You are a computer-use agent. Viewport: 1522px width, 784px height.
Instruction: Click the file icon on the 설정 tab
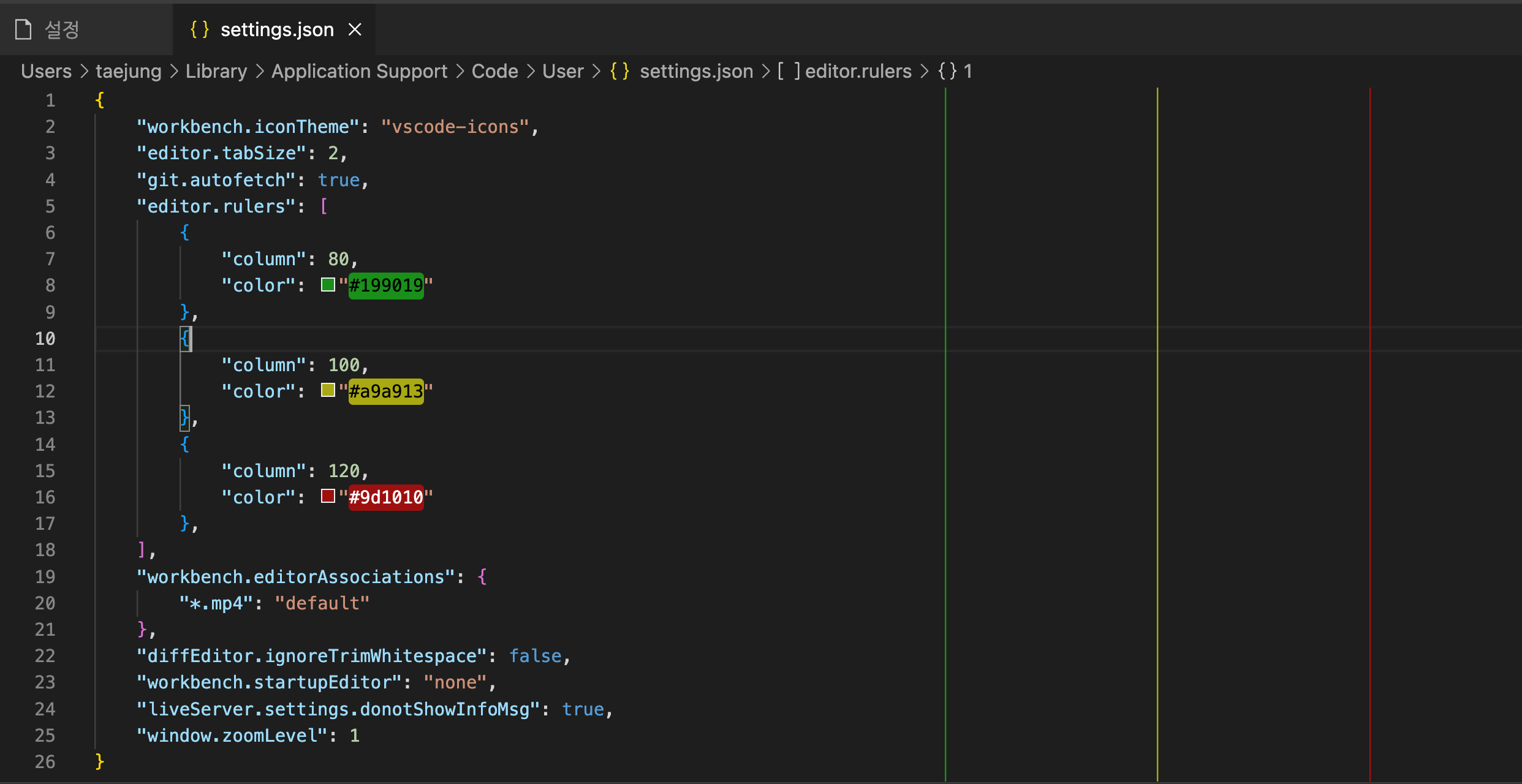tap(23, 29)
